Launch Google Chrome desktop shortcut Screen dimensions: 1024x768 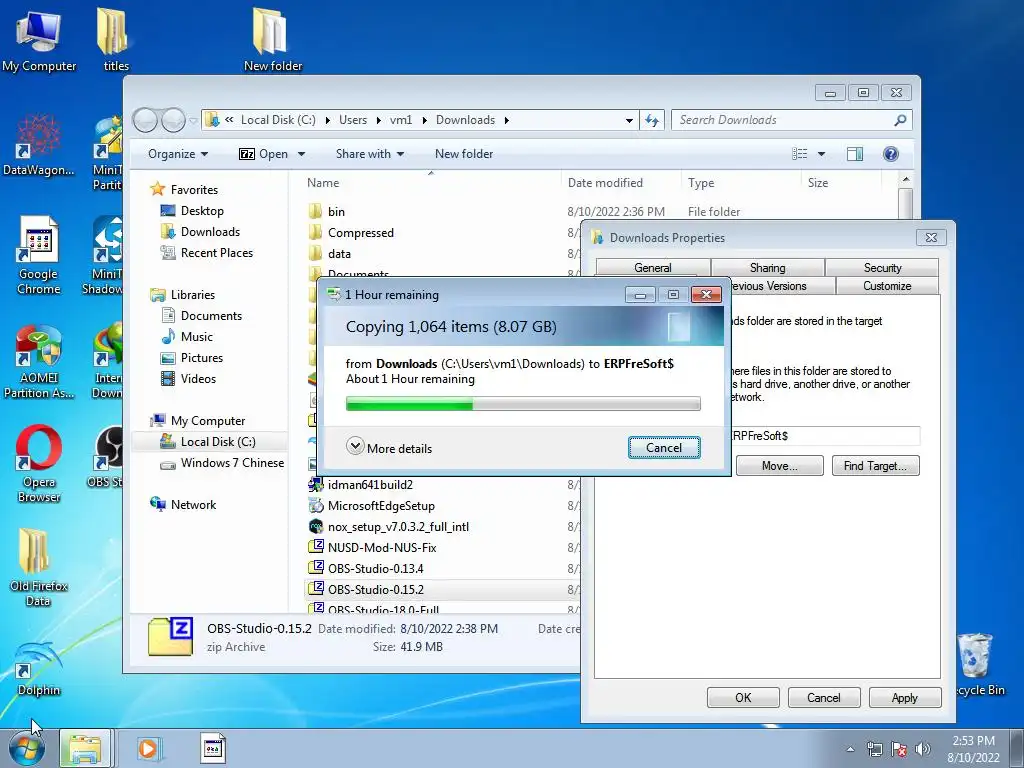(x=38, y=256)
